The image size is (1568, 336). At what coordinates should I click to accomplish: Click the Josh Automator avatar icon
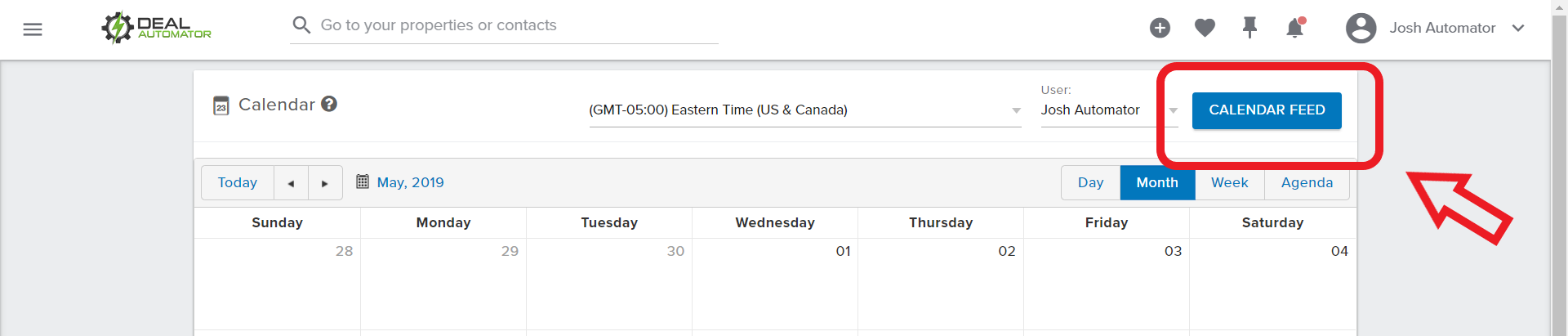click(1361, 28)
